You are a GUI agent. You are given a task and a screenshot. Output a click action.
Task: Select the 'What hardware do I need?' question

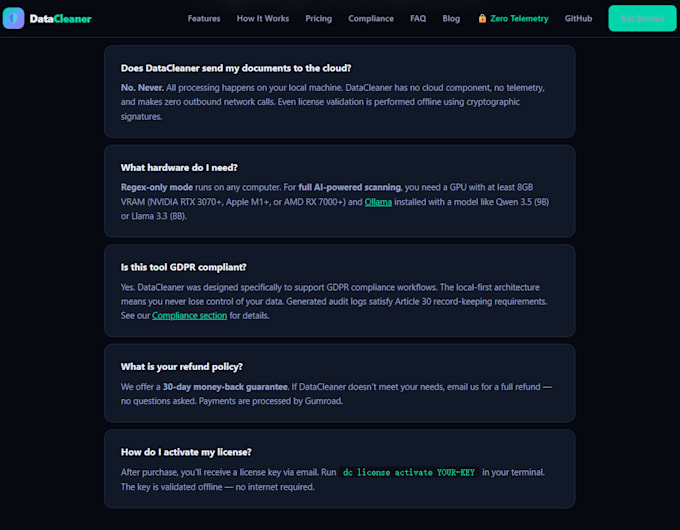179,167
